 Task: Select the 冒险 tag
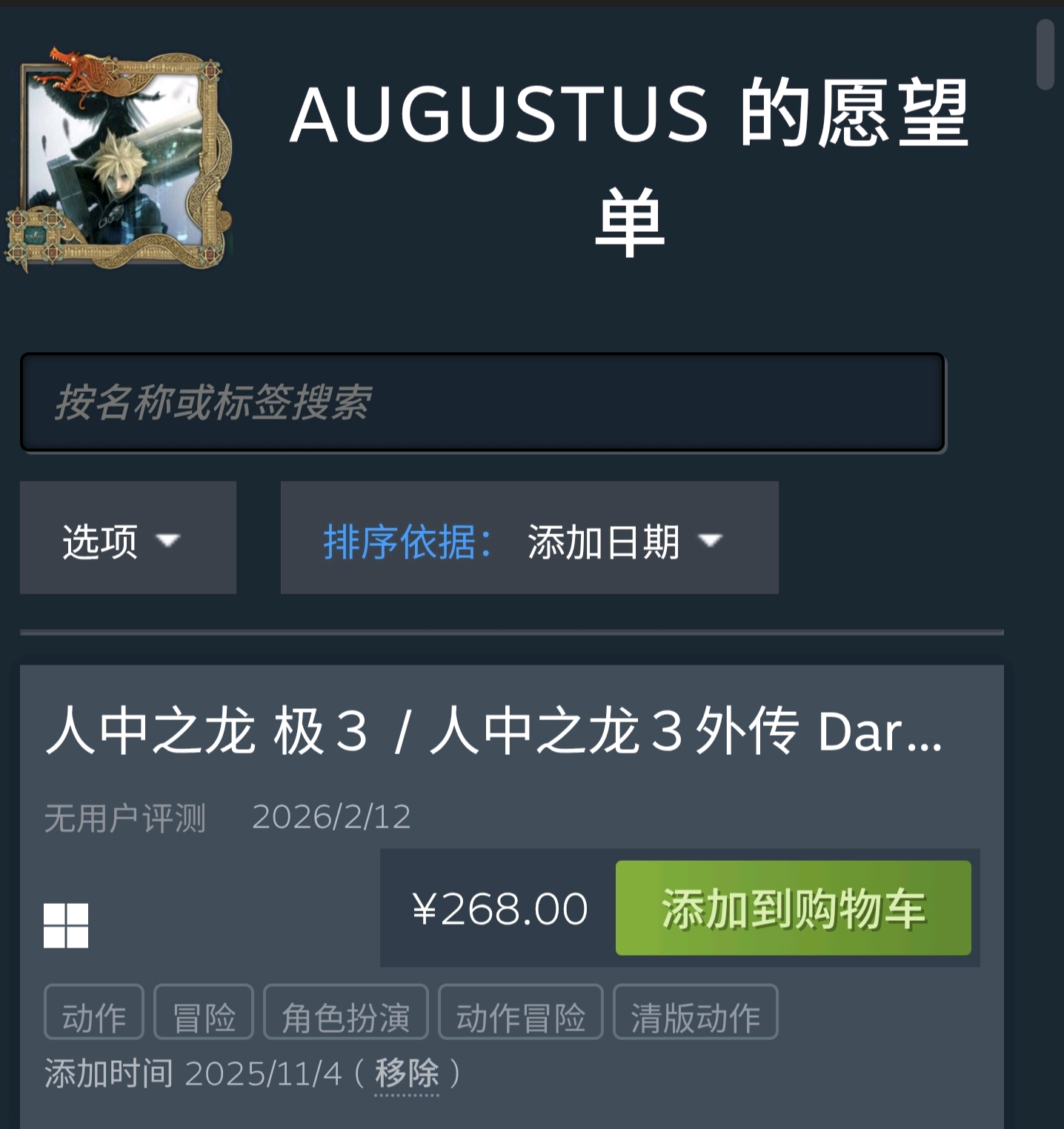204,1012
